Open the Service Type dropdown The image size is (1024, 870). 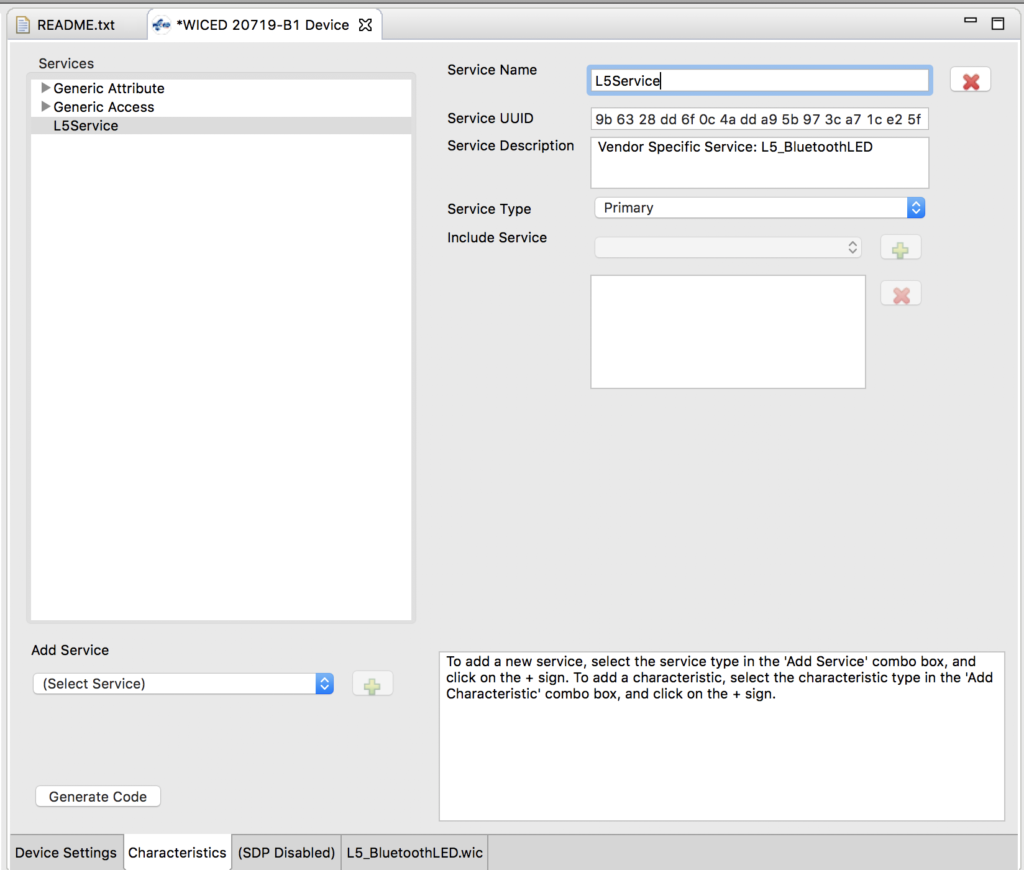click(x=760, y=208)
